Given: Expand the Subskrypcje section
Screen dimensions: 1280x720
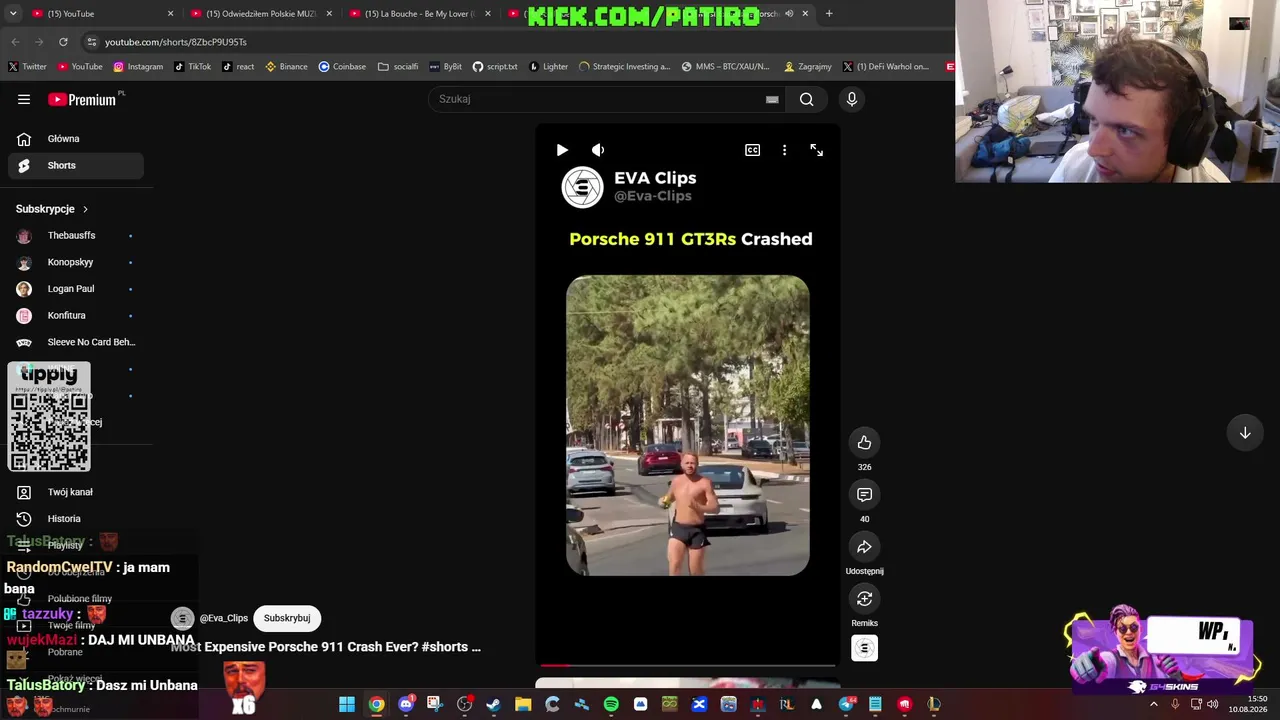Looking at the screenshot, I should tap(52, 209).
